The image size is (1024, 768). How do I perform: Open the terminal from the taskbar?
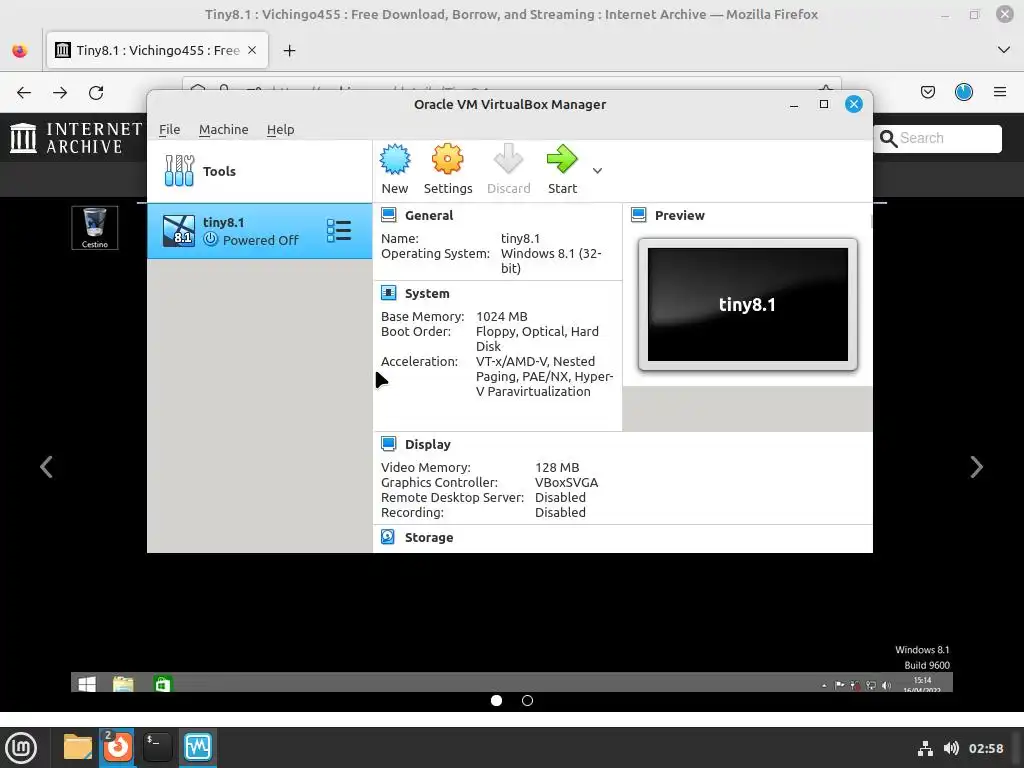pyautogui.click(x=157, y=747)
